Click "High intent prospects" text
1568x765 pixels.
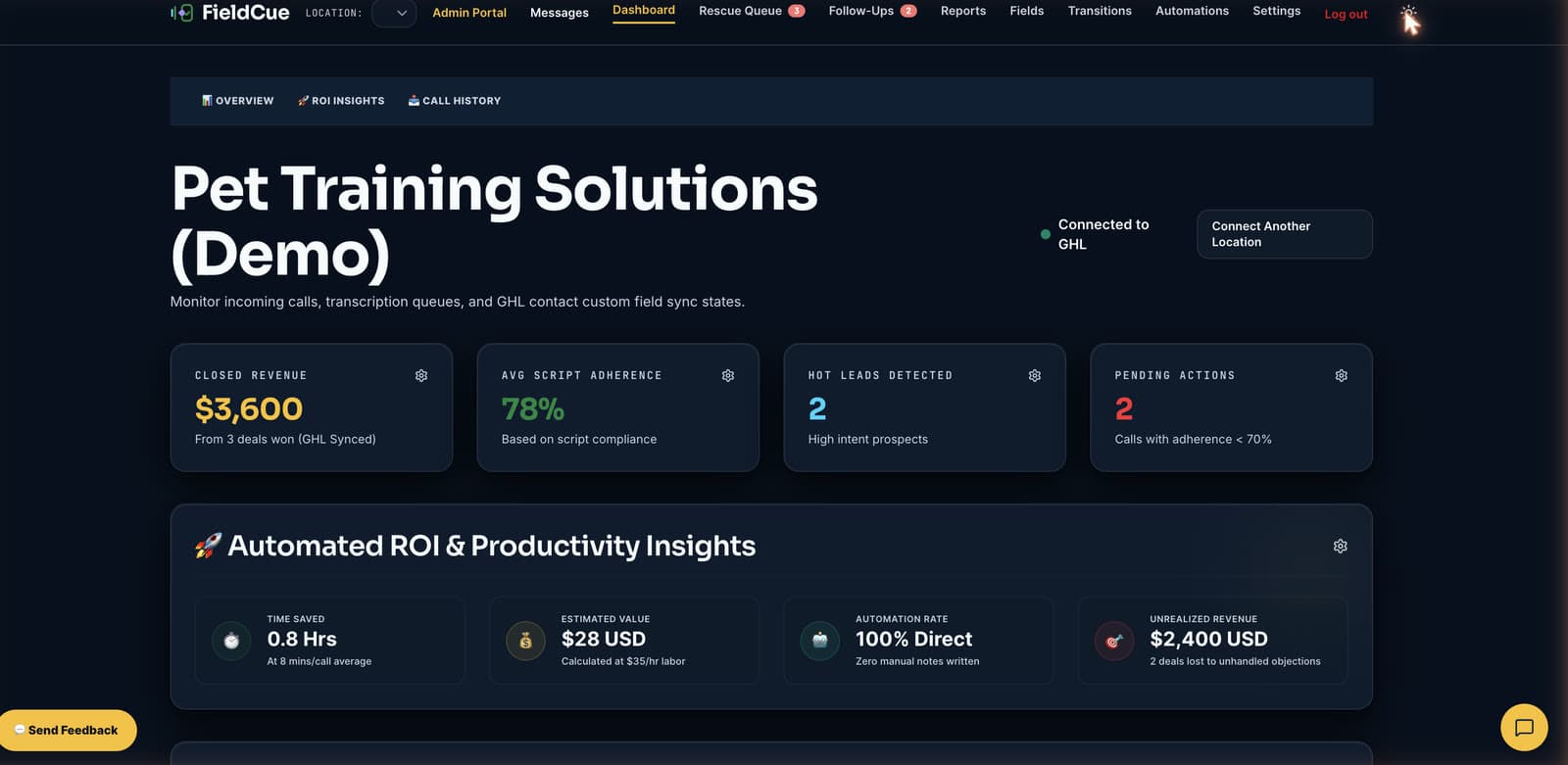pyautogui.click(x=868, y=440)
